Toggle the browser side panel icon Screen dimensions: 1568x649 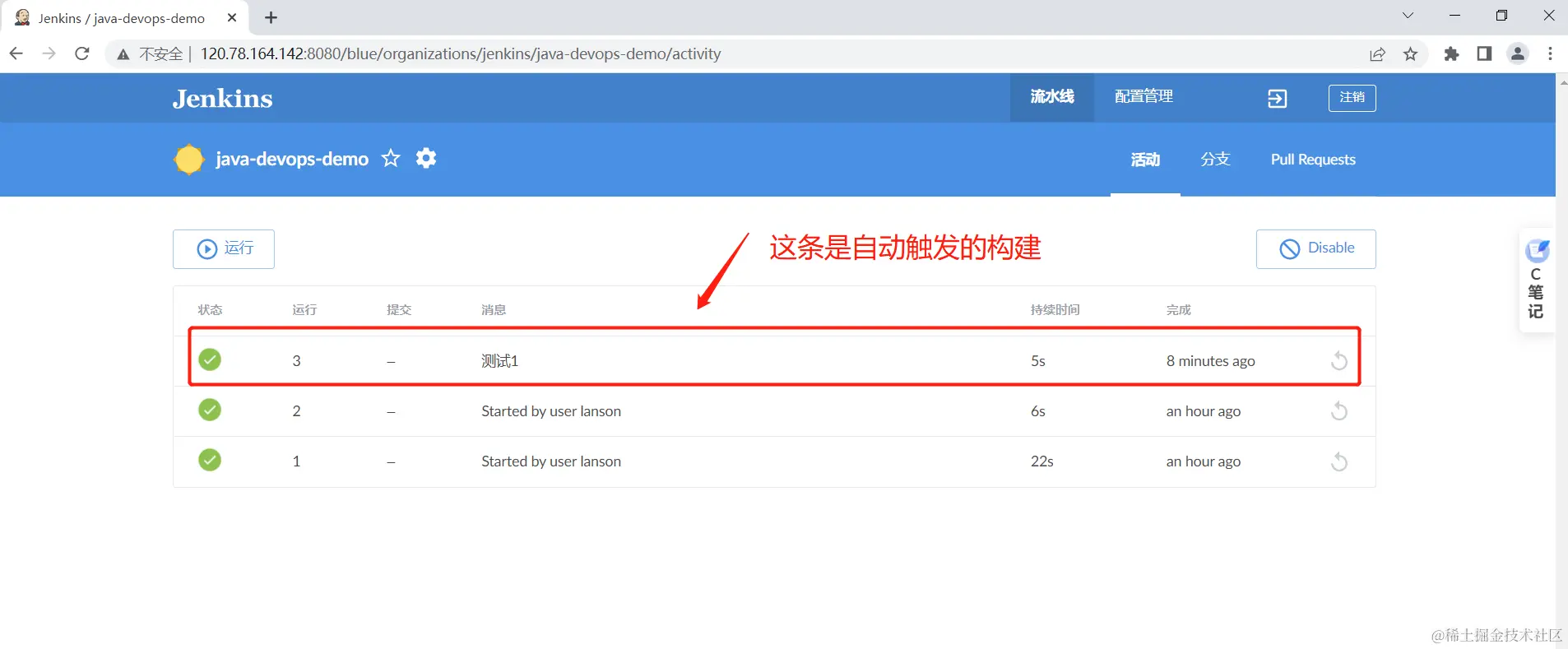[1484, 53]
